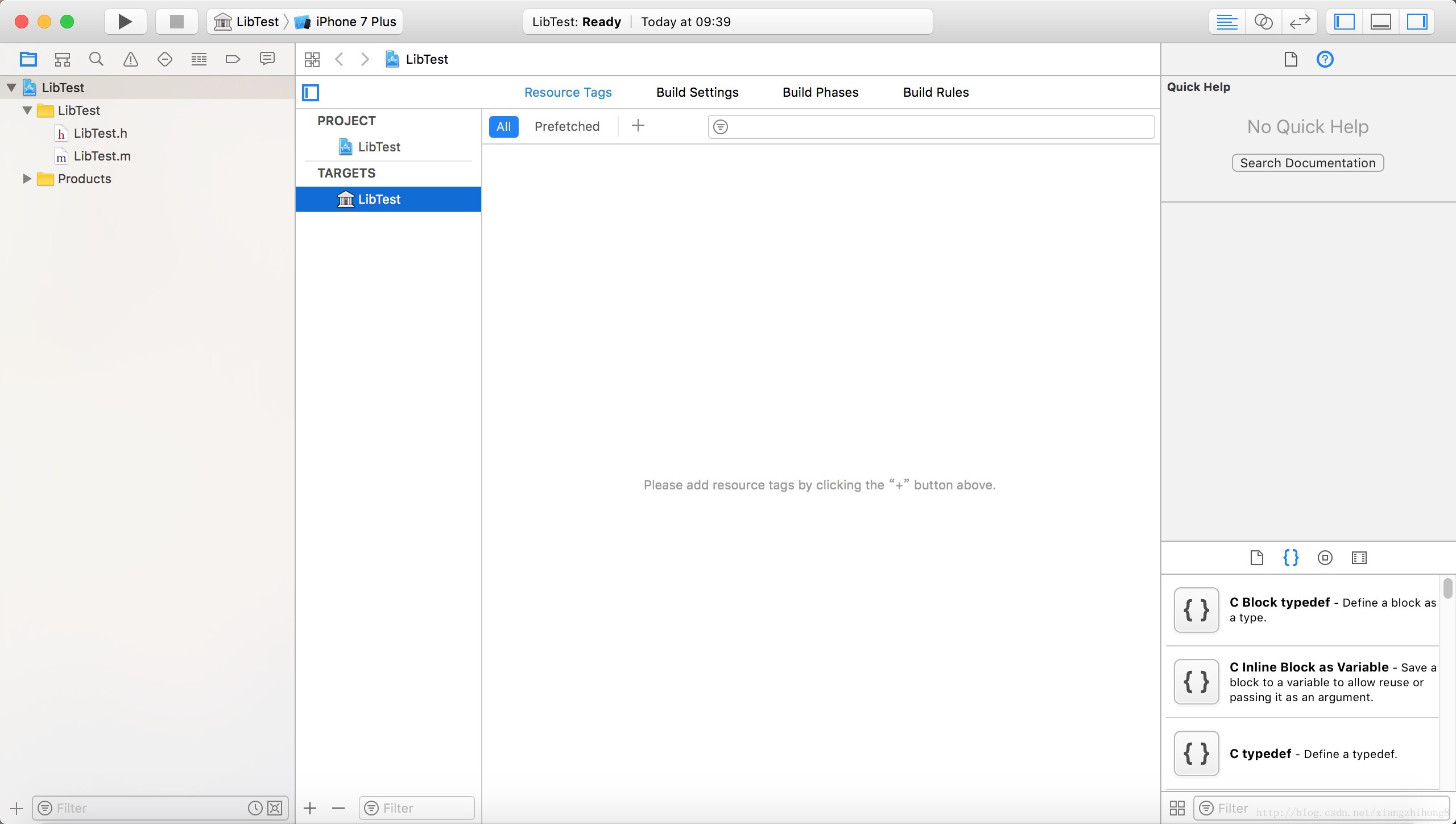Open the Symbol navigator
Screen dimensions: 1456x824
coord(63,59)
